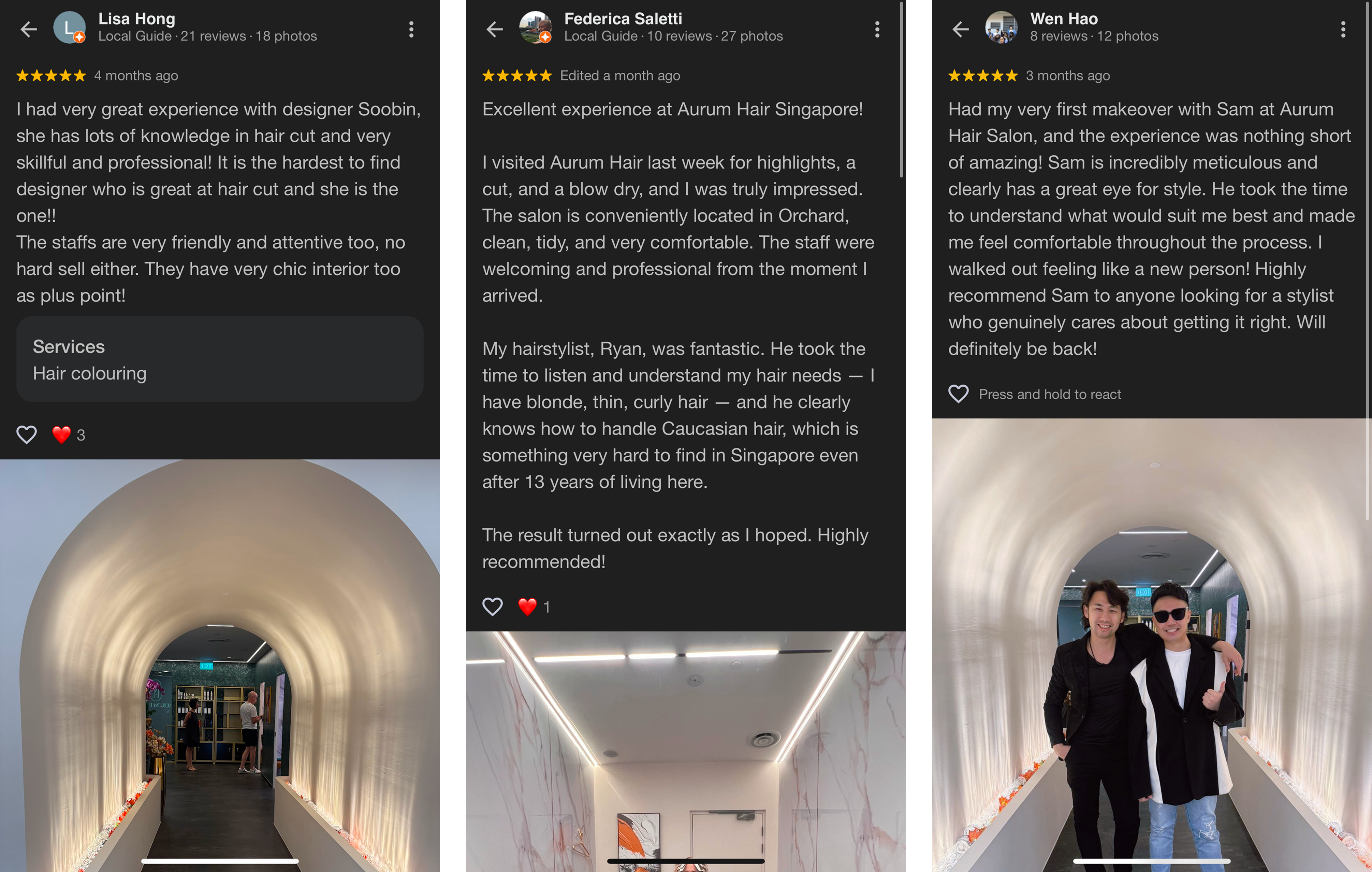Open Federica Saletti's profile picture
Viewport: 1372px width, 872px height.
tap(535, 27)
